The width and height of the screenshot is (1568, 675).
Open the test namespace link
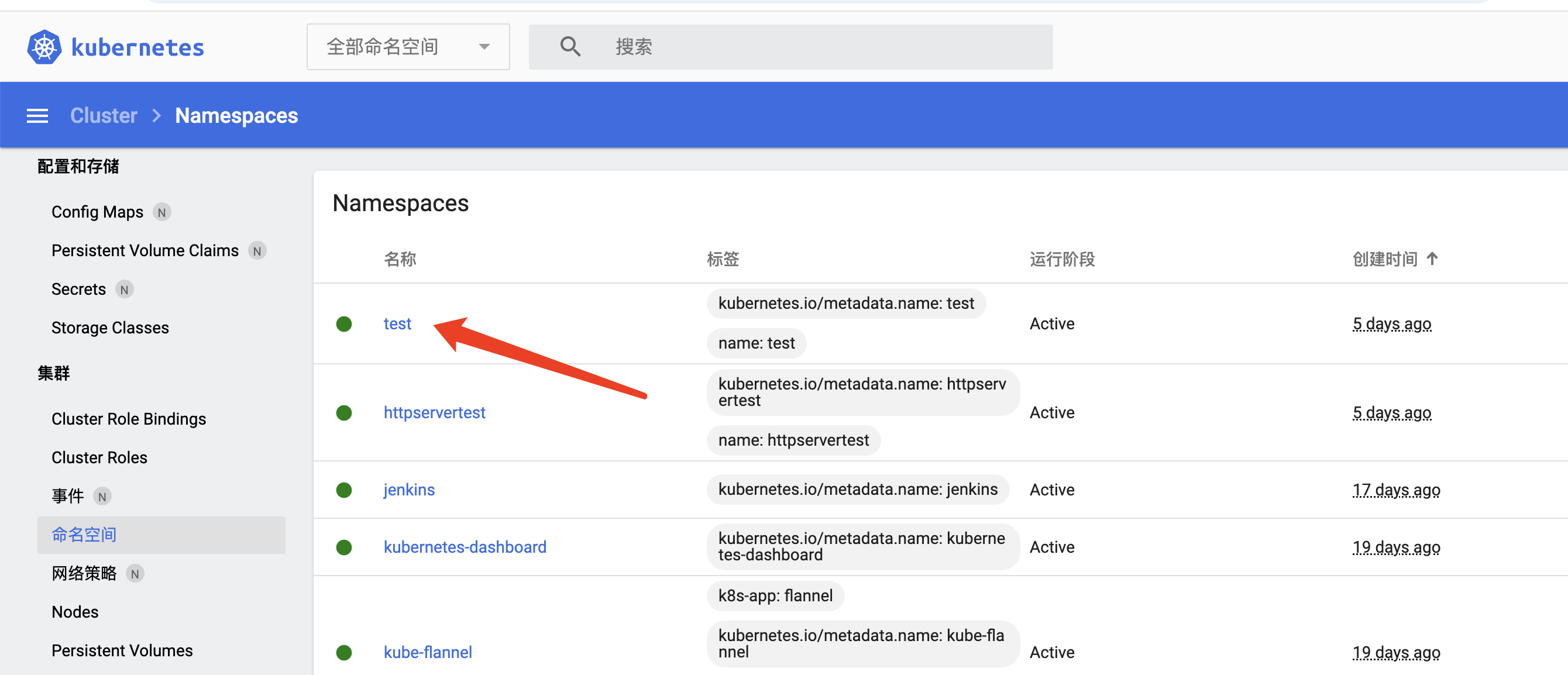[397, 324]
